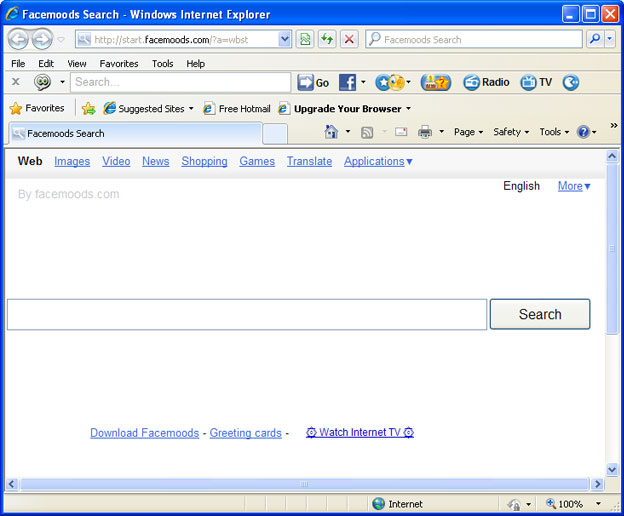Open the Safety command menu

pos(511,132)
